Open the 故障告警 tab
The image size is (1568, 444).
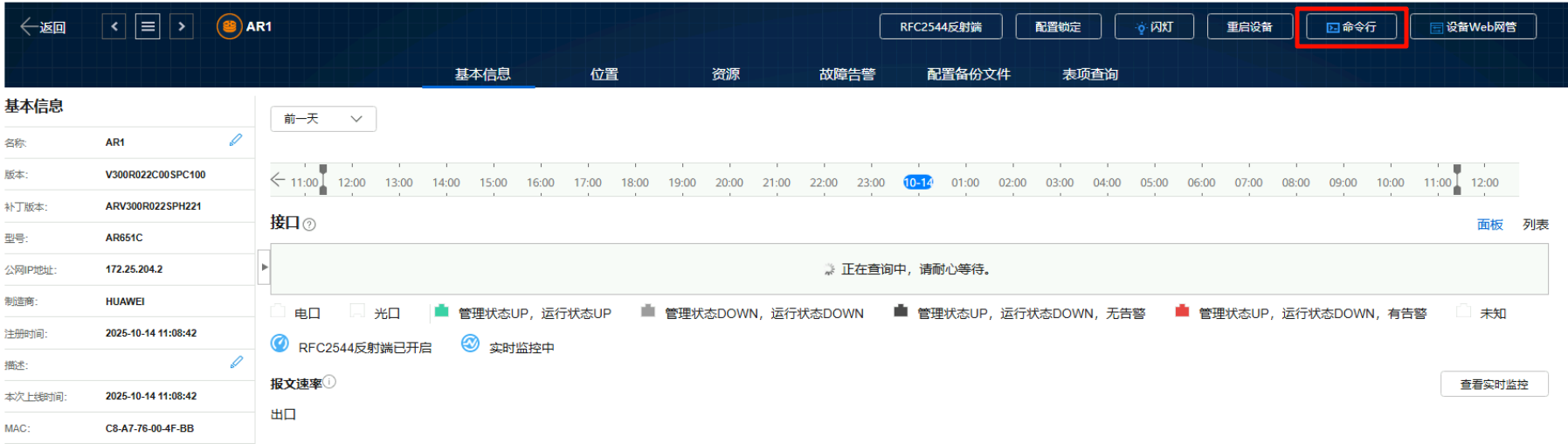(846, 74)
